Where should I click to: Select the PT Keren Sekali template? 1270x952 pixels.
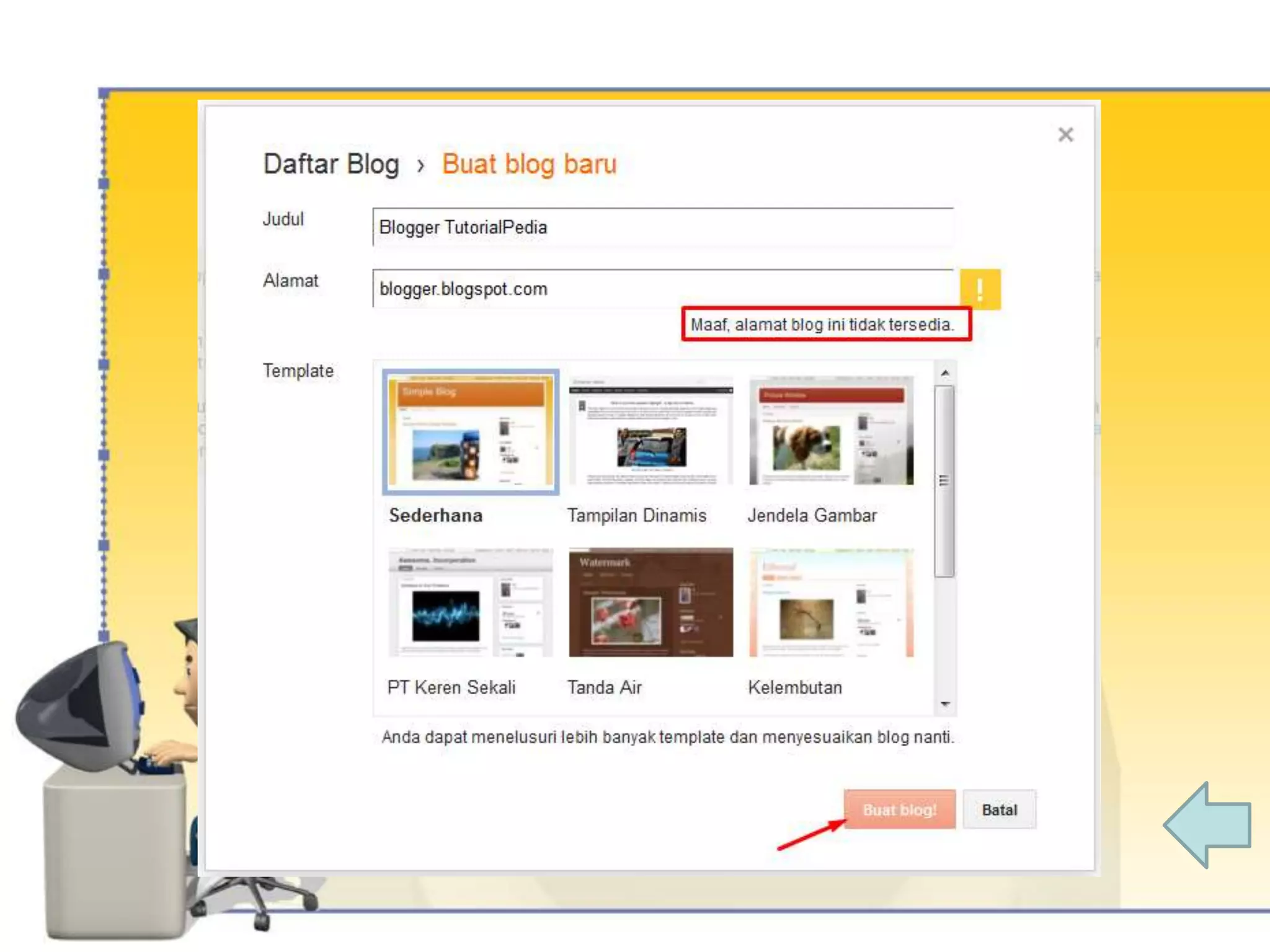tap(471, 602)
